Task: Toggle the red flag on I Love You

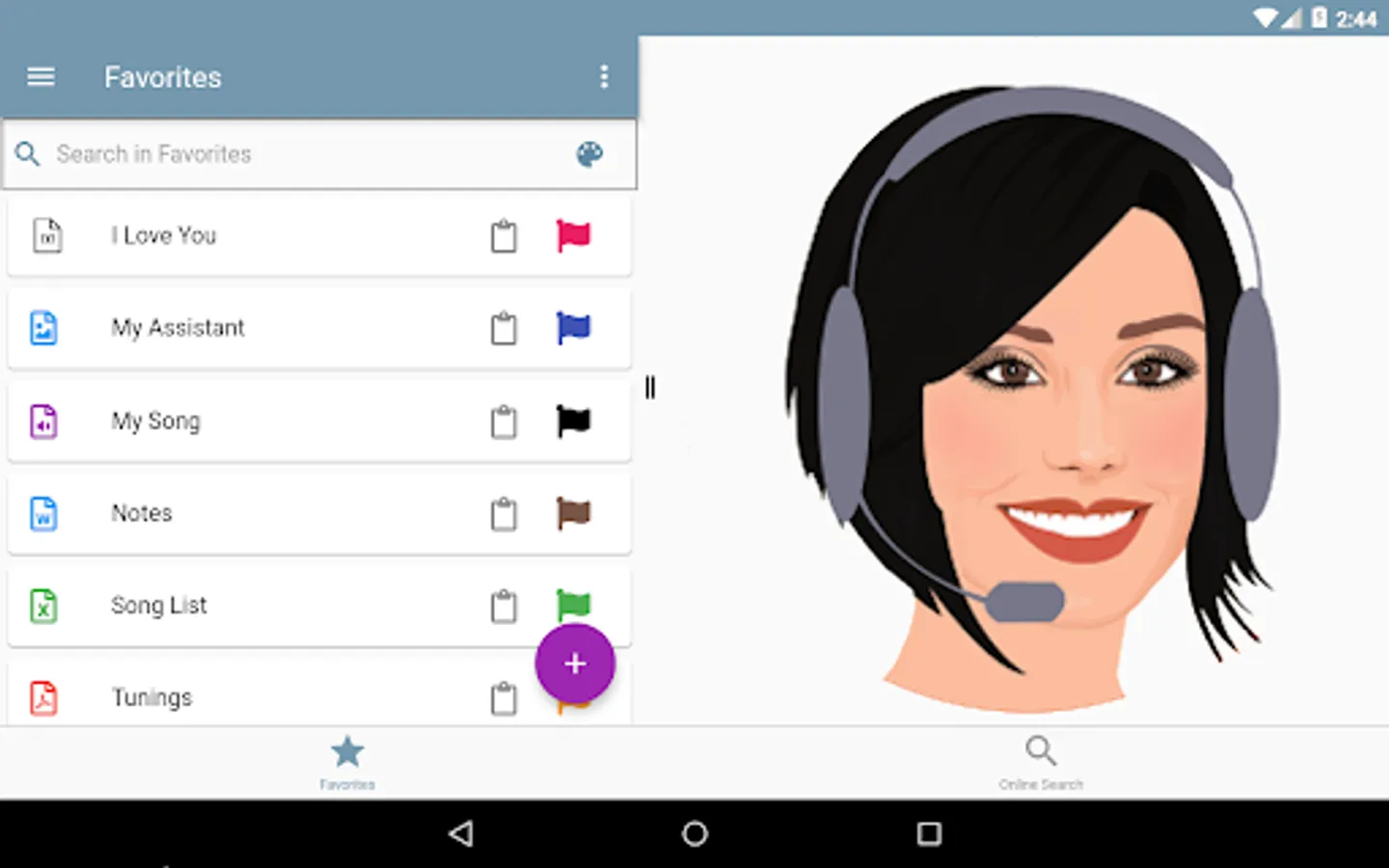Action: point(575,235)
